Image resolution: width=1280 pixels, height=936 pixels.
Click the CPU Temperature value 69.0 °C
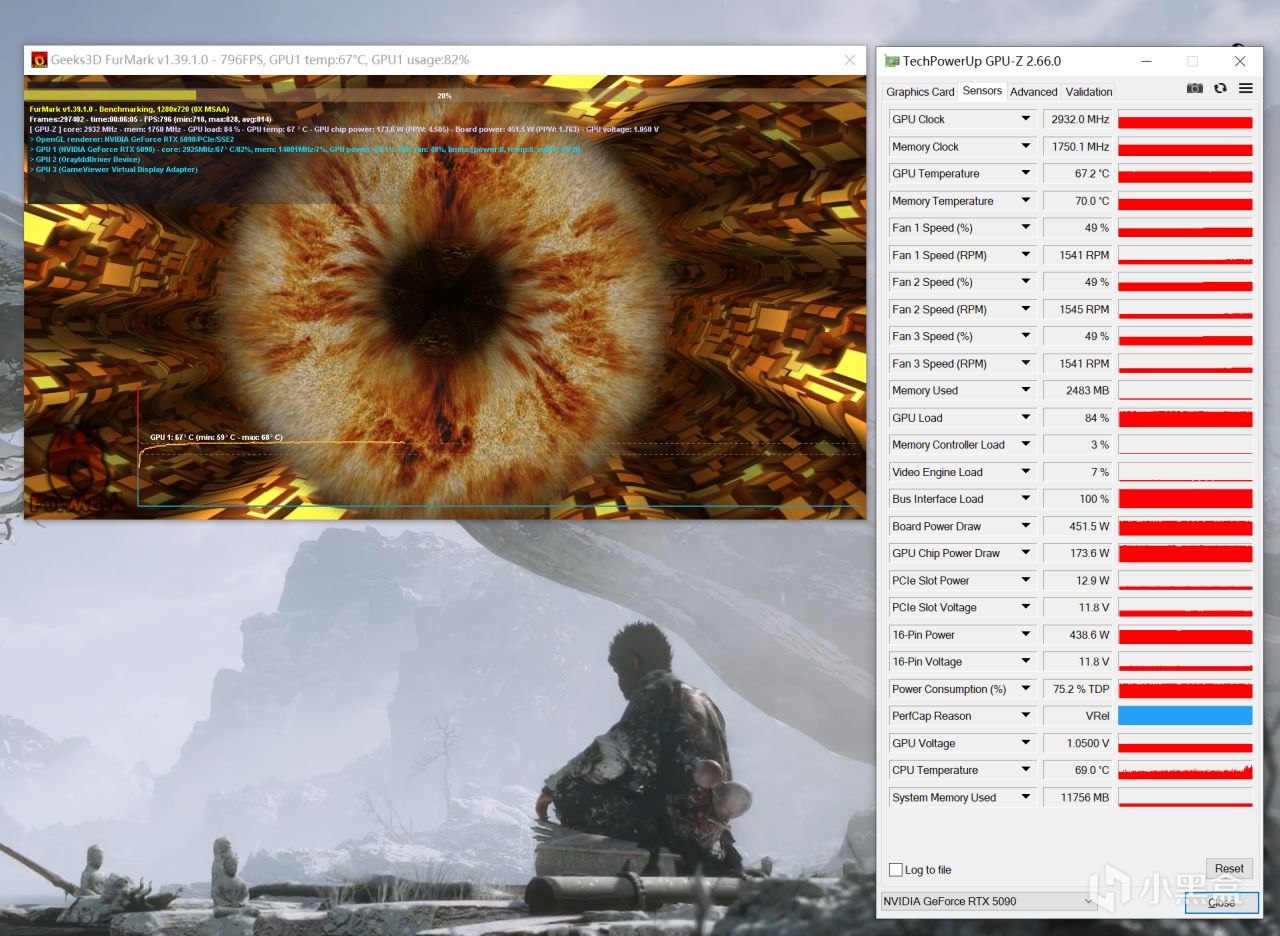[1078, 770]
